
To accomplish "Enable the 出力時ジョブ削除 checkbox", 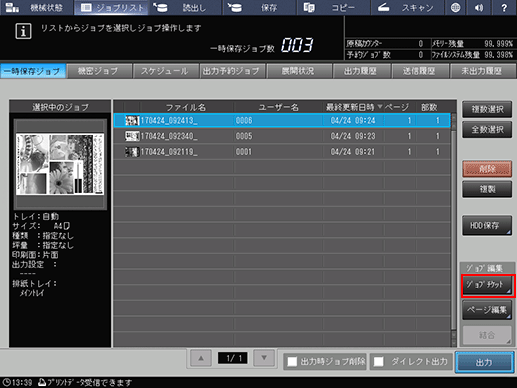I will pos(292,361).
